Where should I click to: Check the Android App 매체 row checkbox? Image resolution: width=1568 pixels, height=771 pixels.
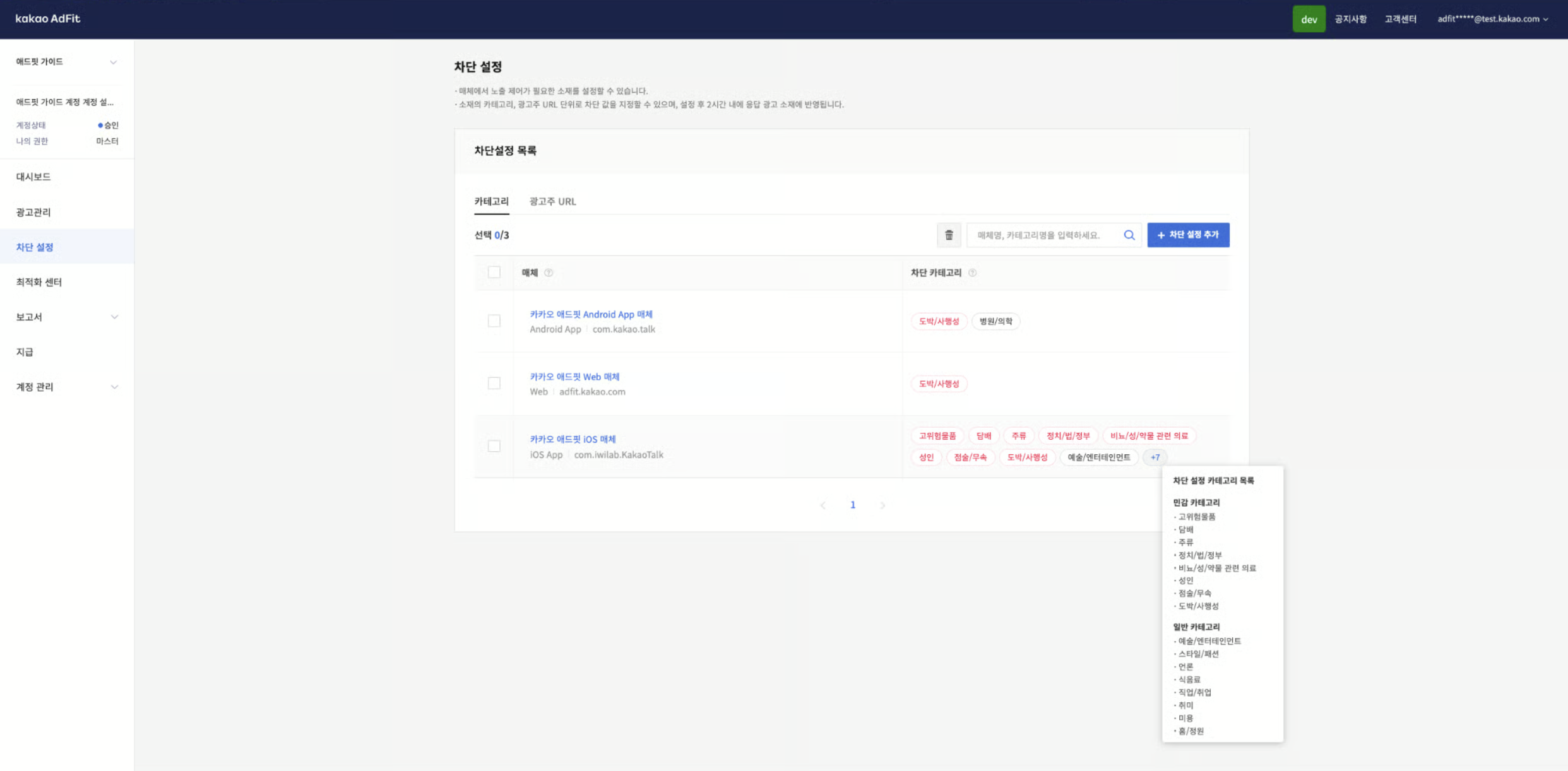click(x=494, y=321)
